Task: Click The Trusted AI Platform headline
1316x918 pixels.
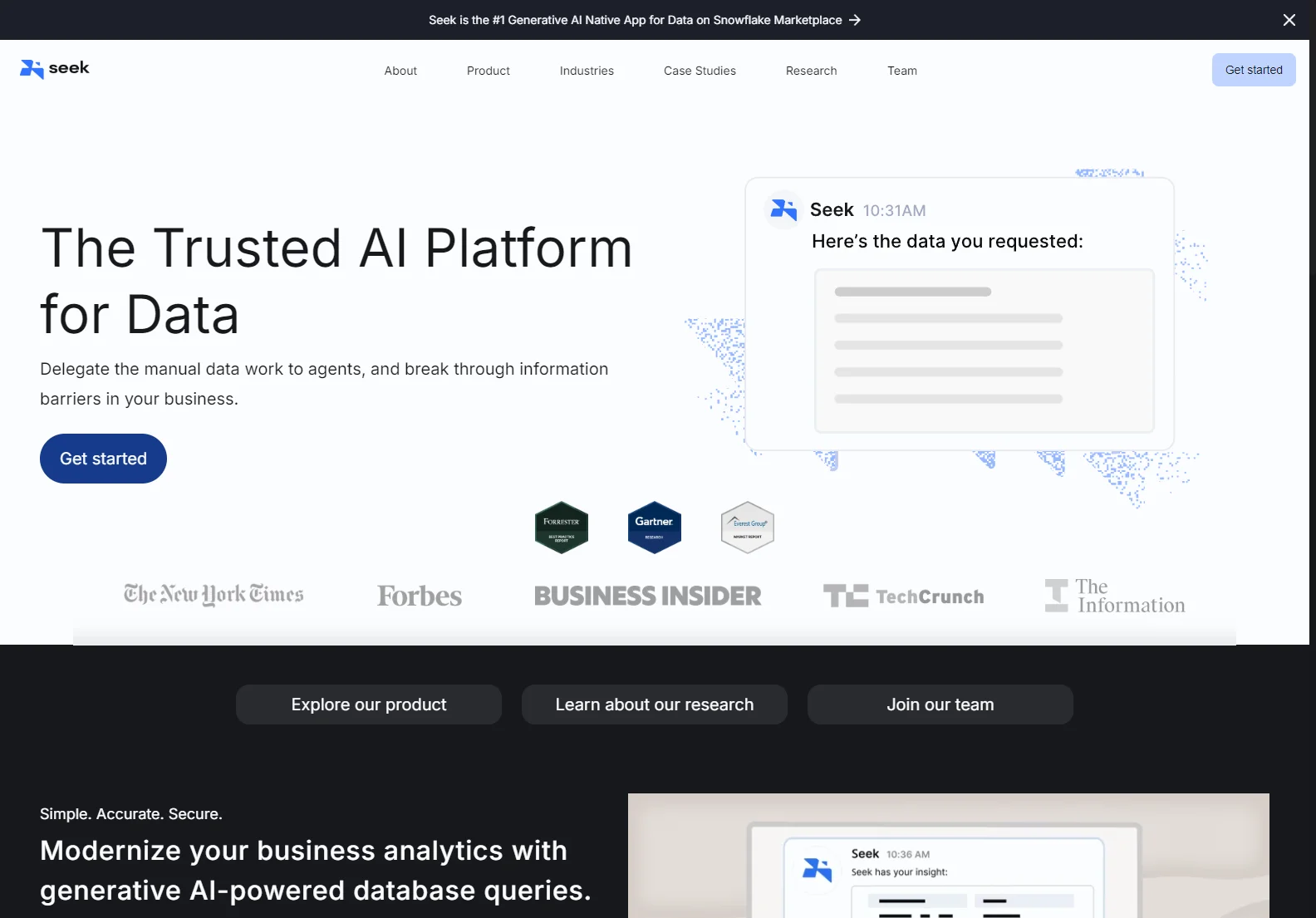Action: (336, 281)
